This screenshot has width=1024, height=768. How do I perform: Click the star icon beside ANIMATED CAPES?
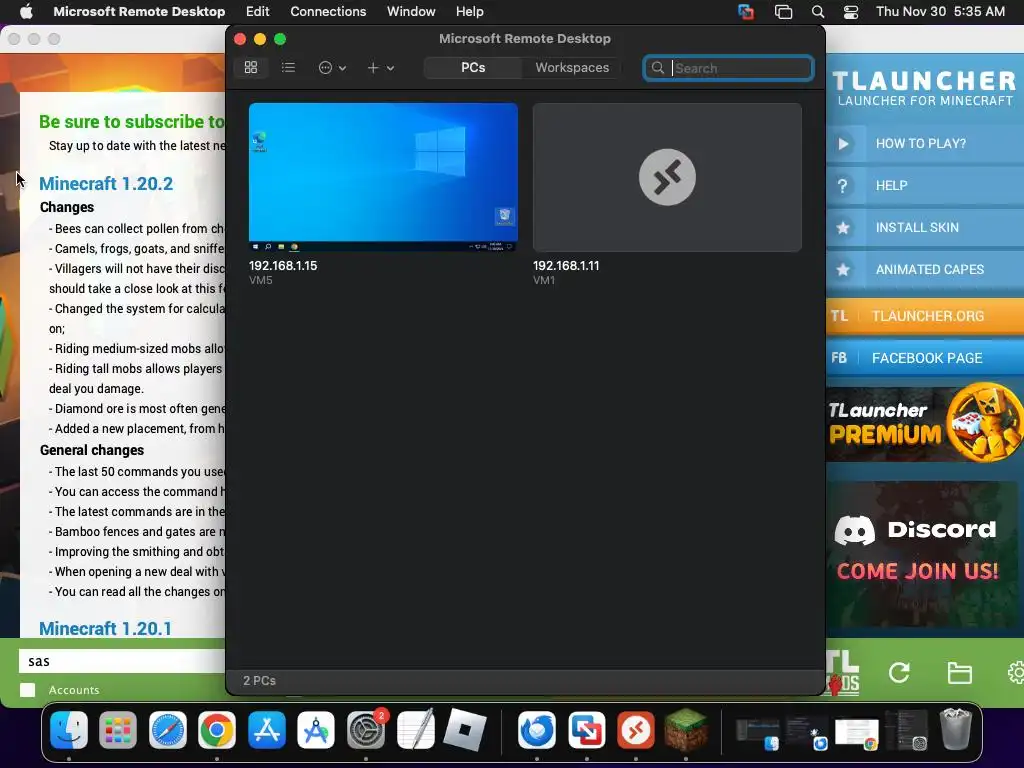843,269
